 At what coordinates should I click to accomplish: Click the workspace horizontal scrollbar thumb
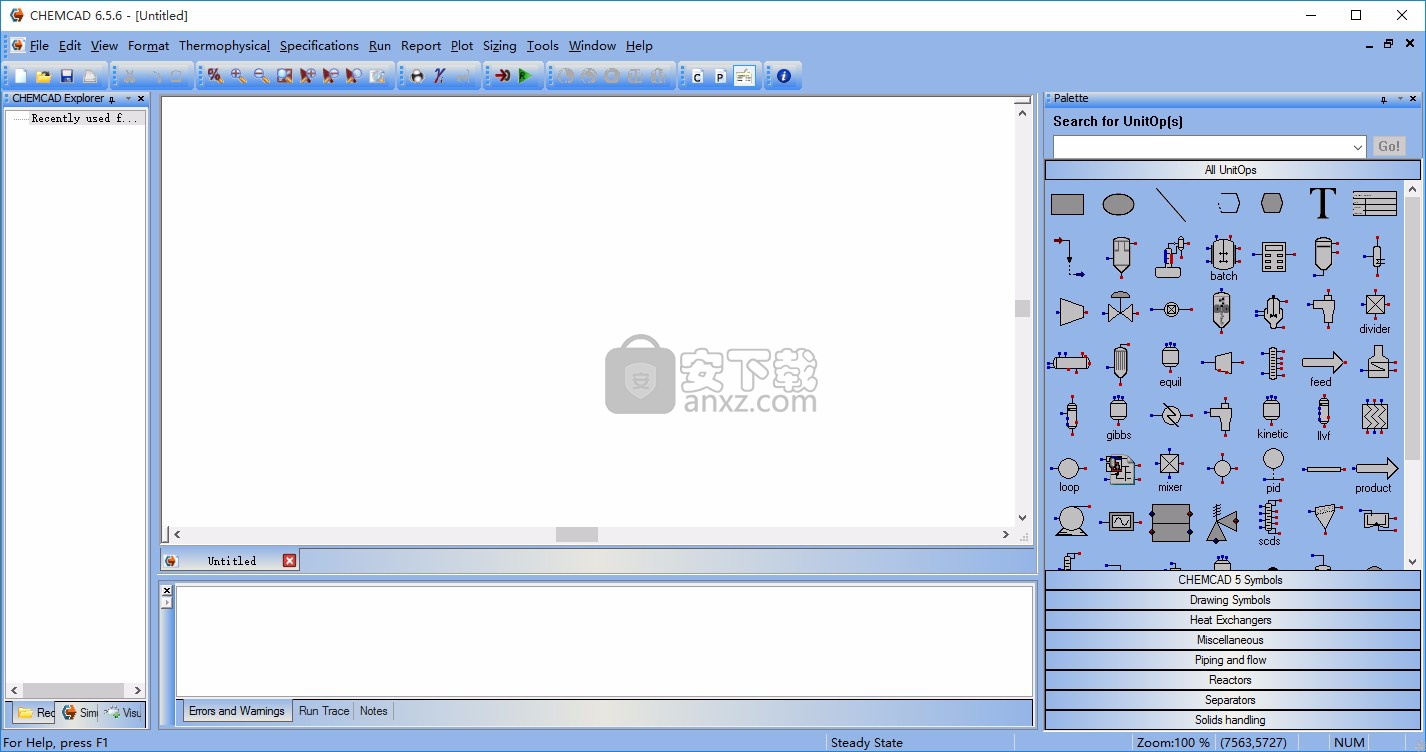(577, 535)
